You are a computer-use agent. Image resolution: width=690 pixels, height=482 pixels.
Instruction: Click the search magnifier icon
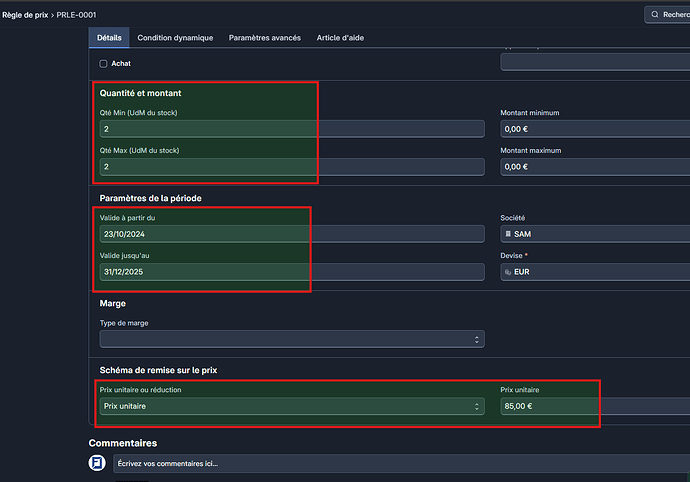coord(655,15)
